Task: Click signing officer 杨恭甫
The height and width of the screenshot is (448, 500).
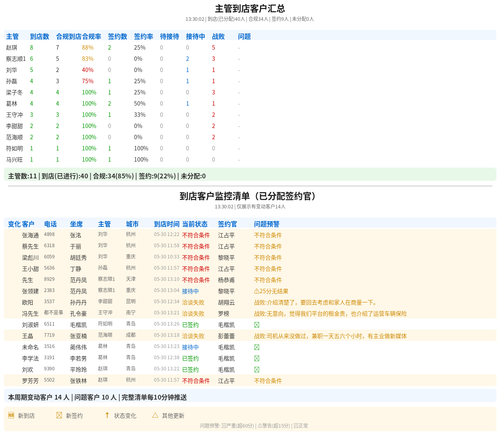Action: tap(226, 280)
